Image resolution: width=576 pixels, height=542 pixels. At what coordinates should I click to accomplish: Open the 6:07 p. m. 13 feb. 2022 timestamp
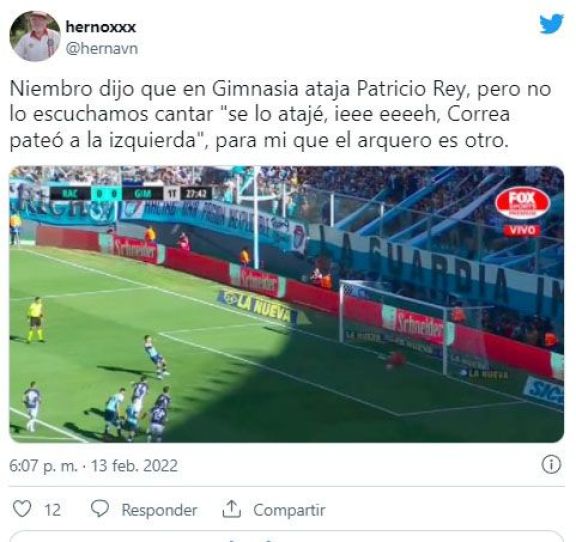point(93,466)
